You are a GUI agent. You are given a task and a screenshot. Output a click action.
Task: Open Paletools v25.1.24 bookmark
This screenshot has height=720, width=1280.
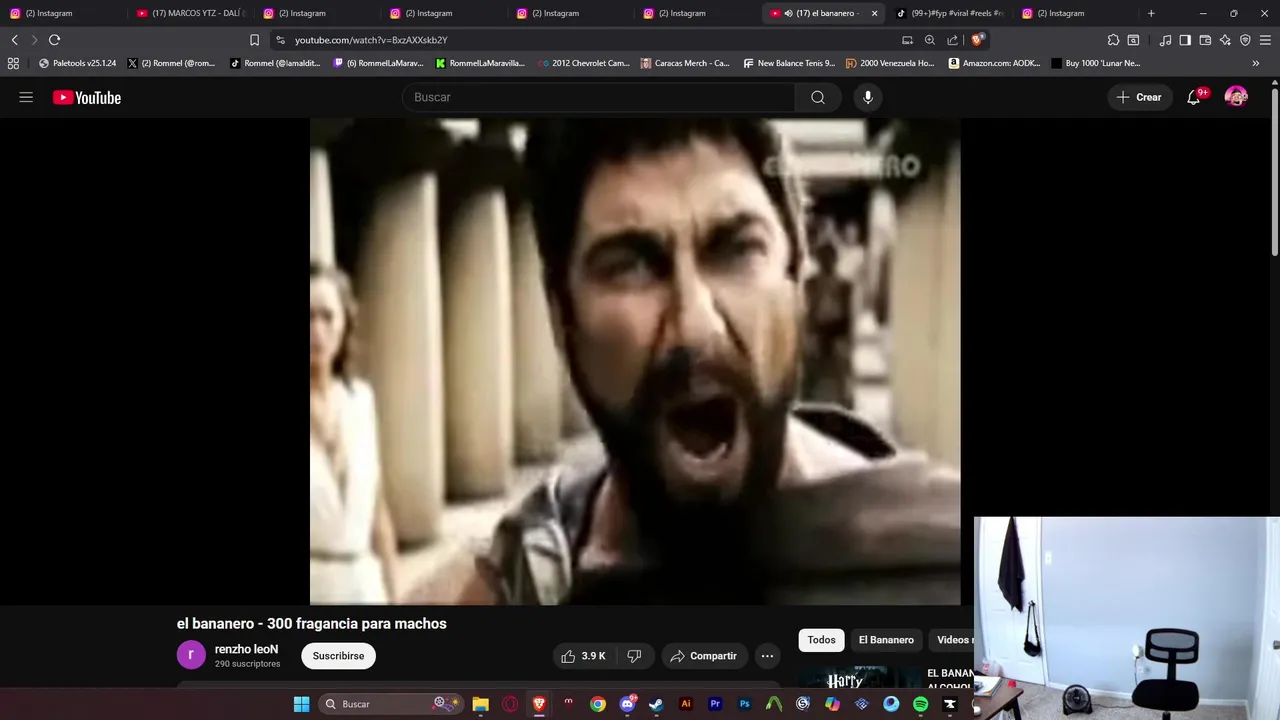click(77, 63)
